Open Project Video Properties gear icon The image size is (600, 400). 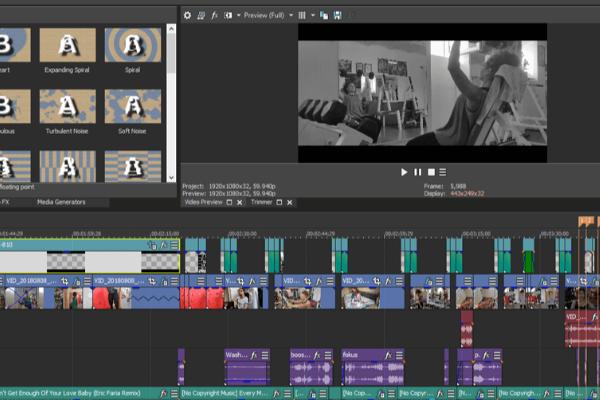click(x=187, y=15)
